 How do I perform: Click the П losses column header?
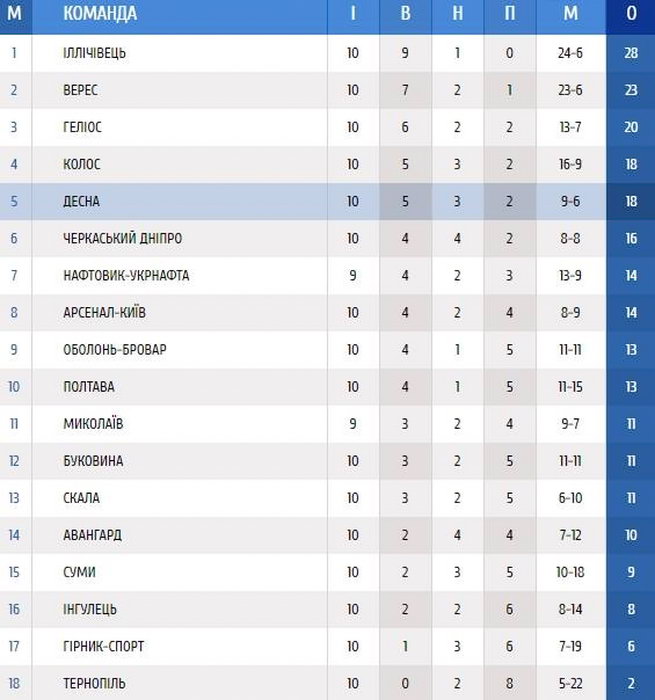(x=509, y=14)
